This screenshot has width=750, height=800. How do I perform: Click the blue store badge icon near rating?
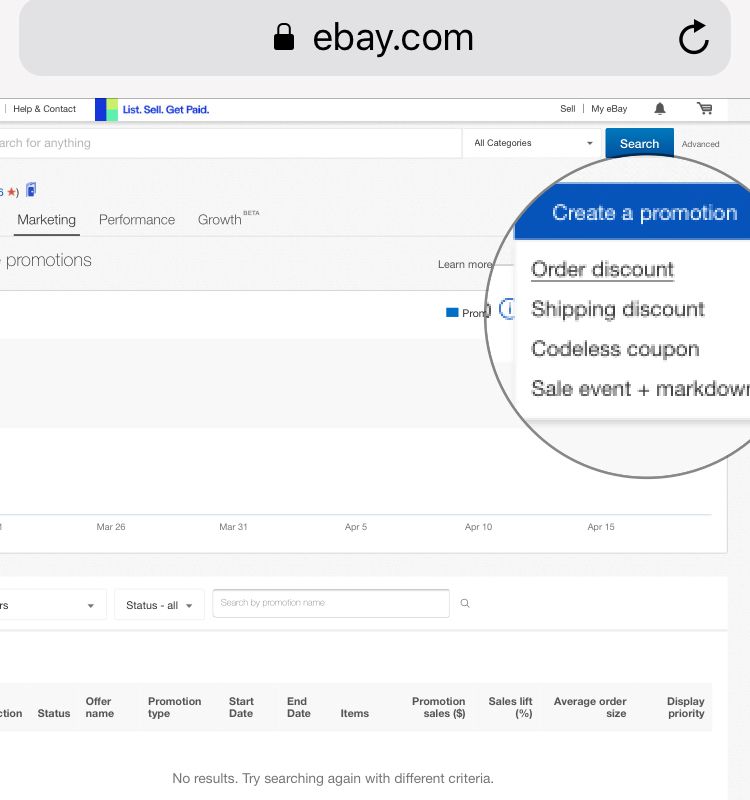pyautogui.click(x=31, y=190)
